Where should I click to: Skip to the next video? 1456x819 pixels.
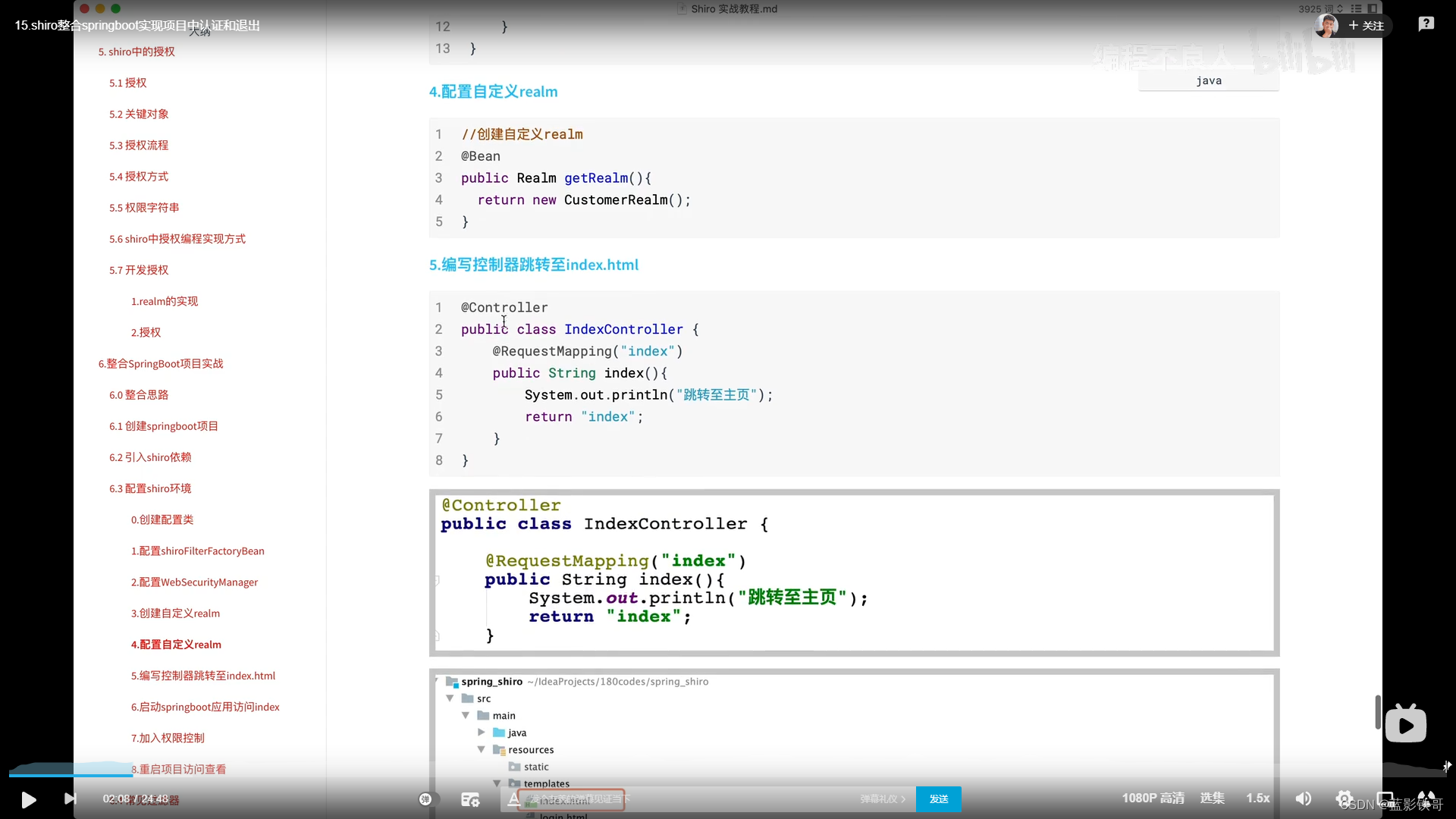coord(70,799)
